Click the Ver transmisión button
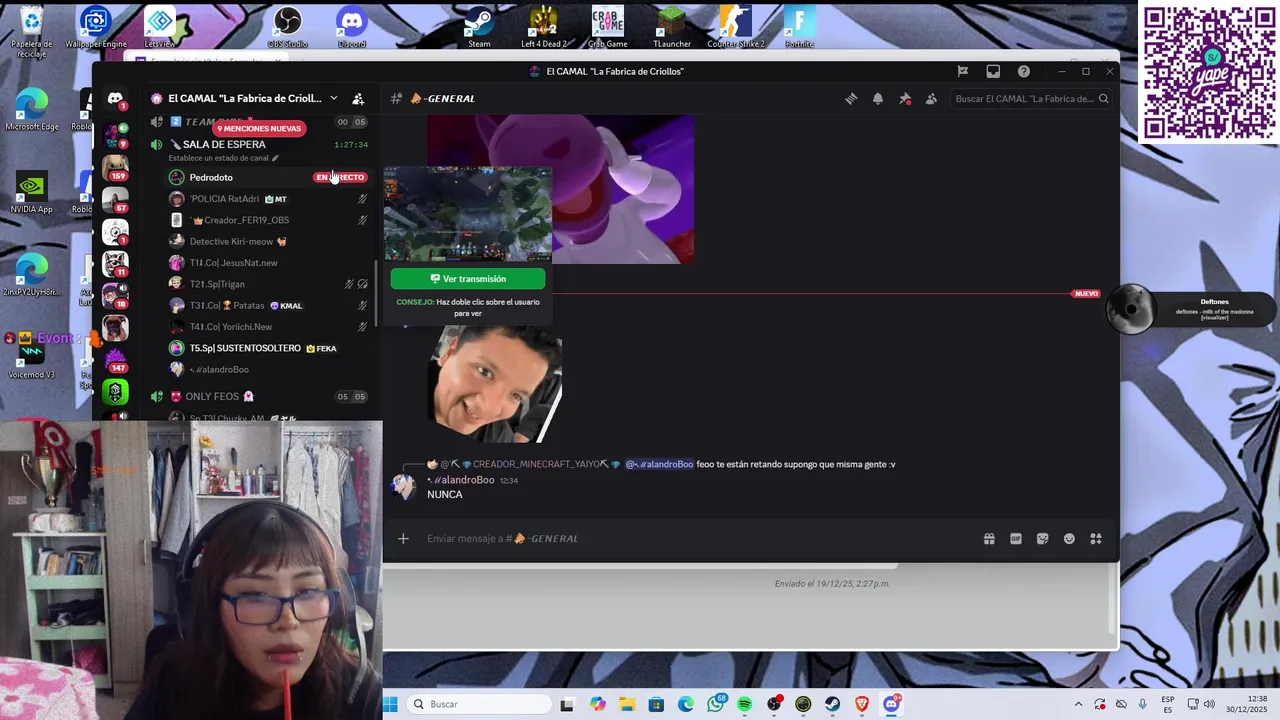Viewport: 1280px width, 720px height. pyautogui.click(x=468, y=279)
